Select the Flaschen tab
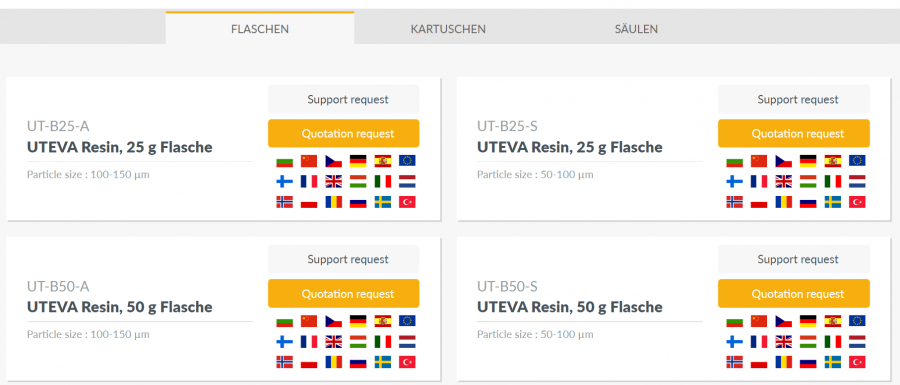 coord(260,29)
